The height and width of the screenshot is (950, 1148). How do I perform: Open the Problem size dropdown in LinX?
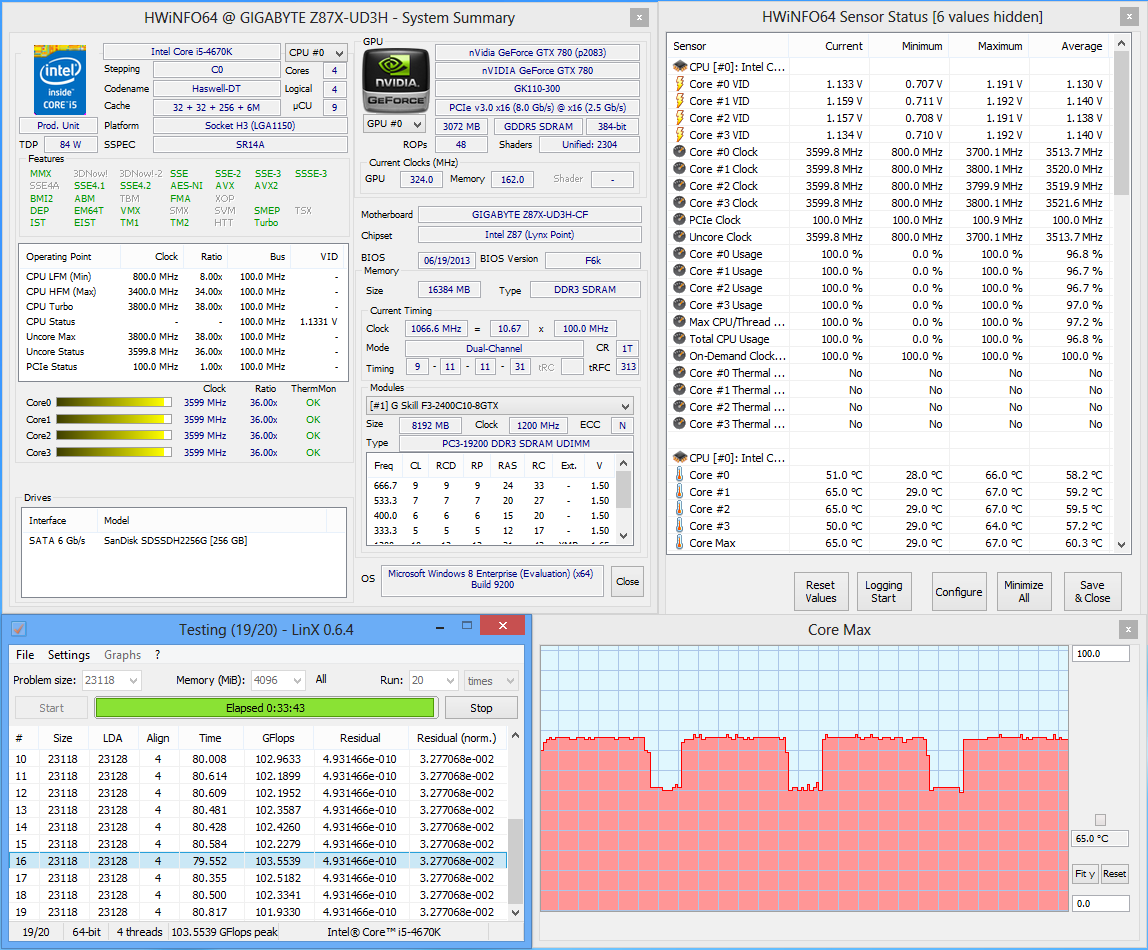coord(111,680)
